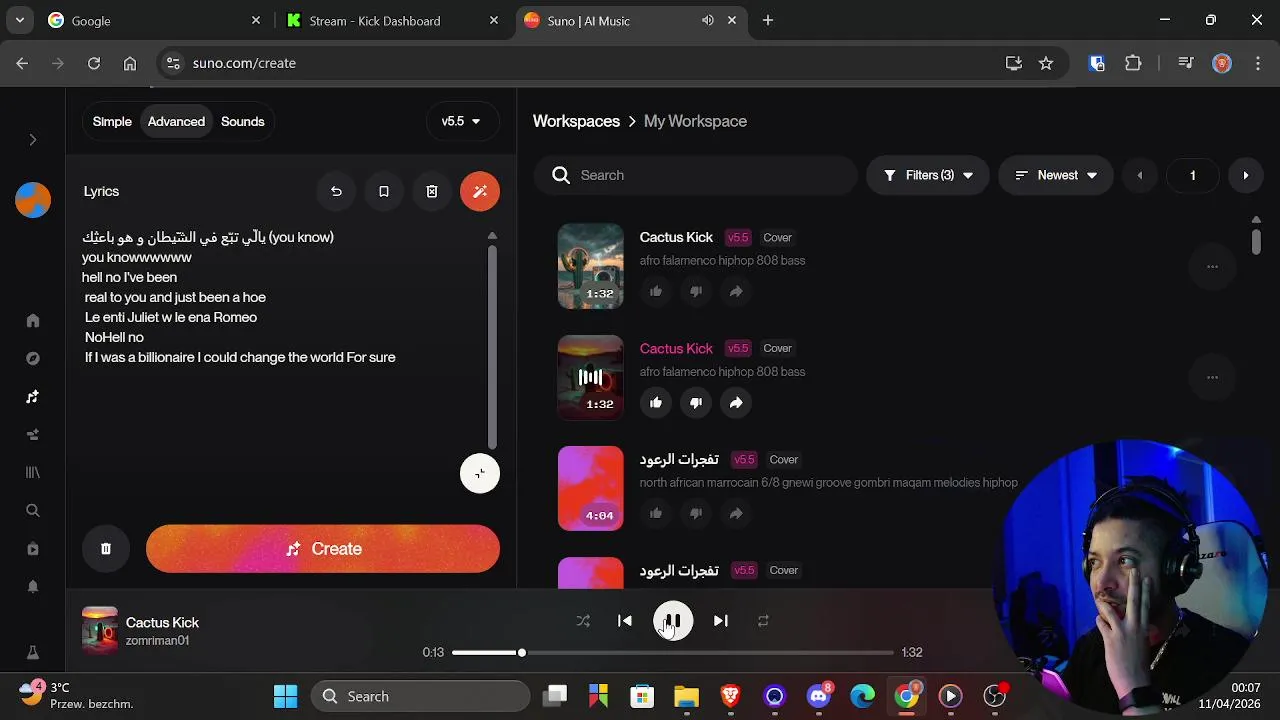Like the currently playing Cactus Kick song
Screen dimensions: 1280x720
[x=656, y=402]
